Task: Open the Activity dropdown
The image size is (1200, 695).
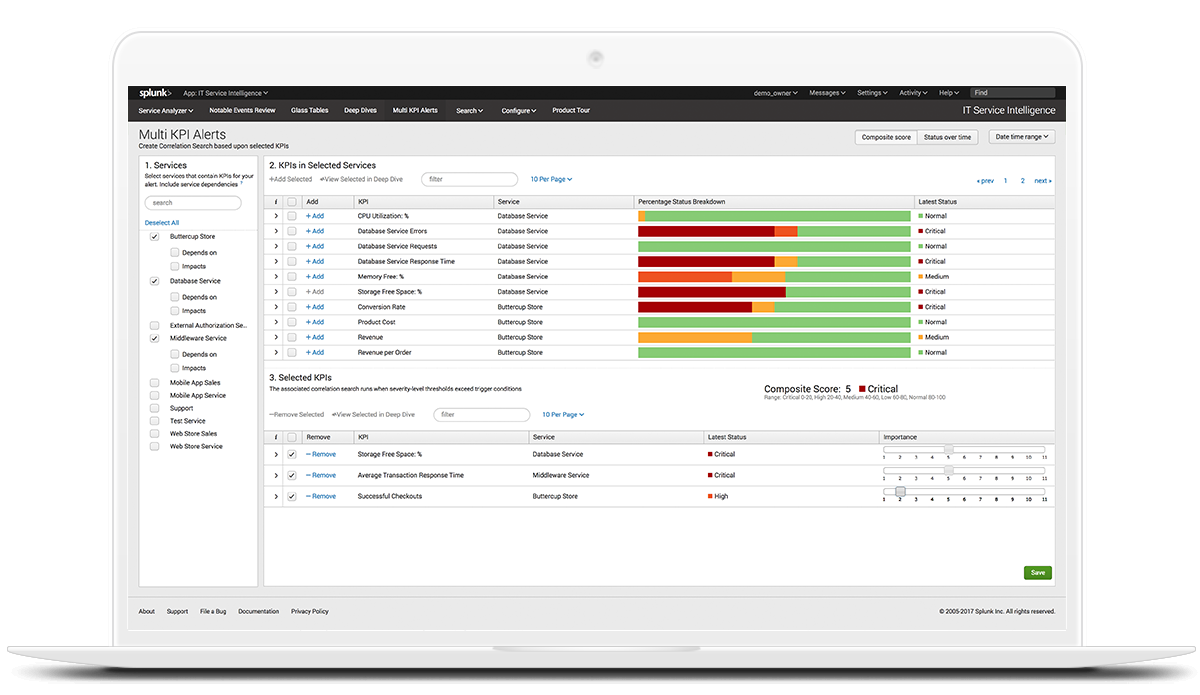Action: [913, 93]
